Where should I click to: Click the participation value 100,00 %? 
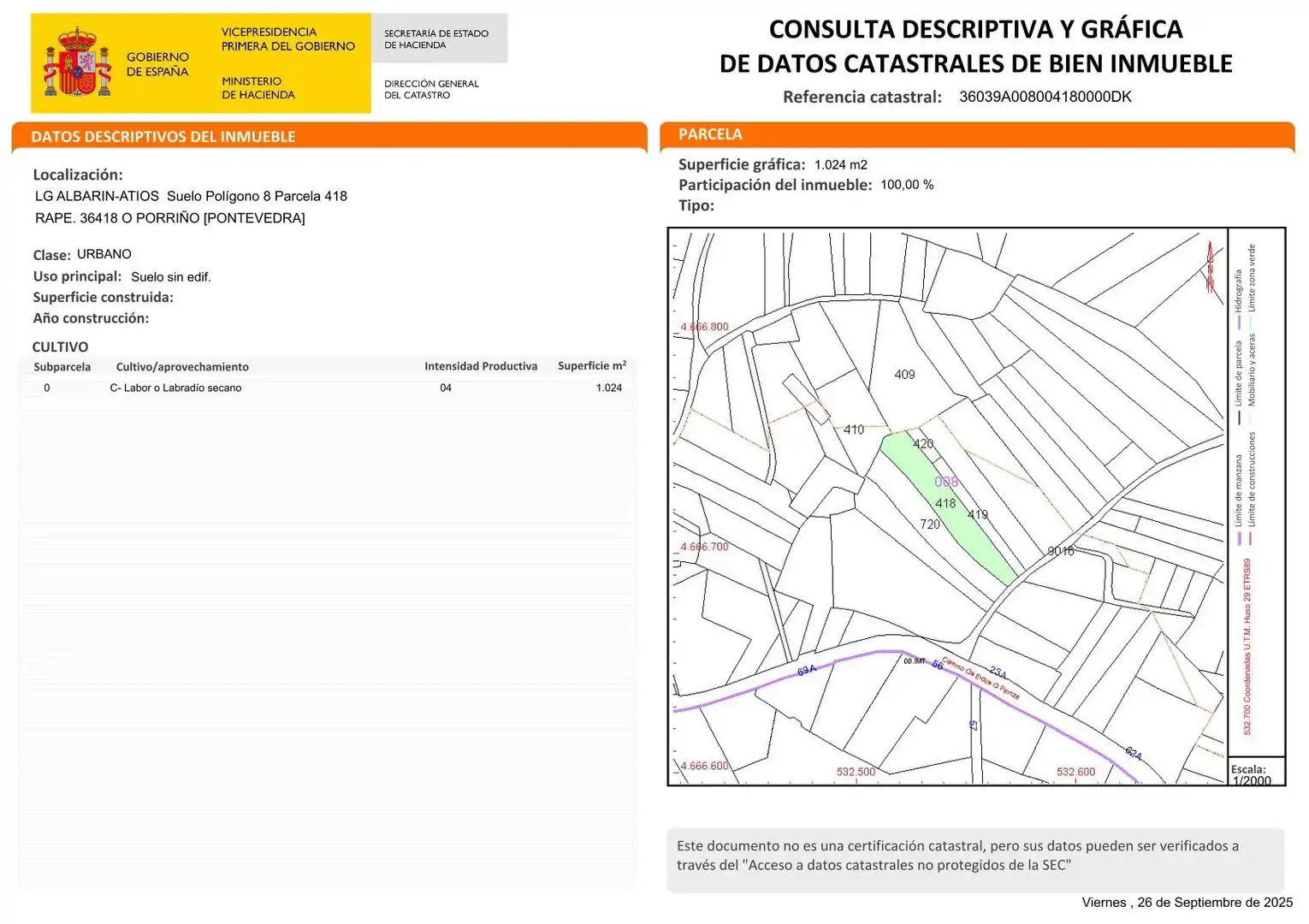click(x=907, y=185)
